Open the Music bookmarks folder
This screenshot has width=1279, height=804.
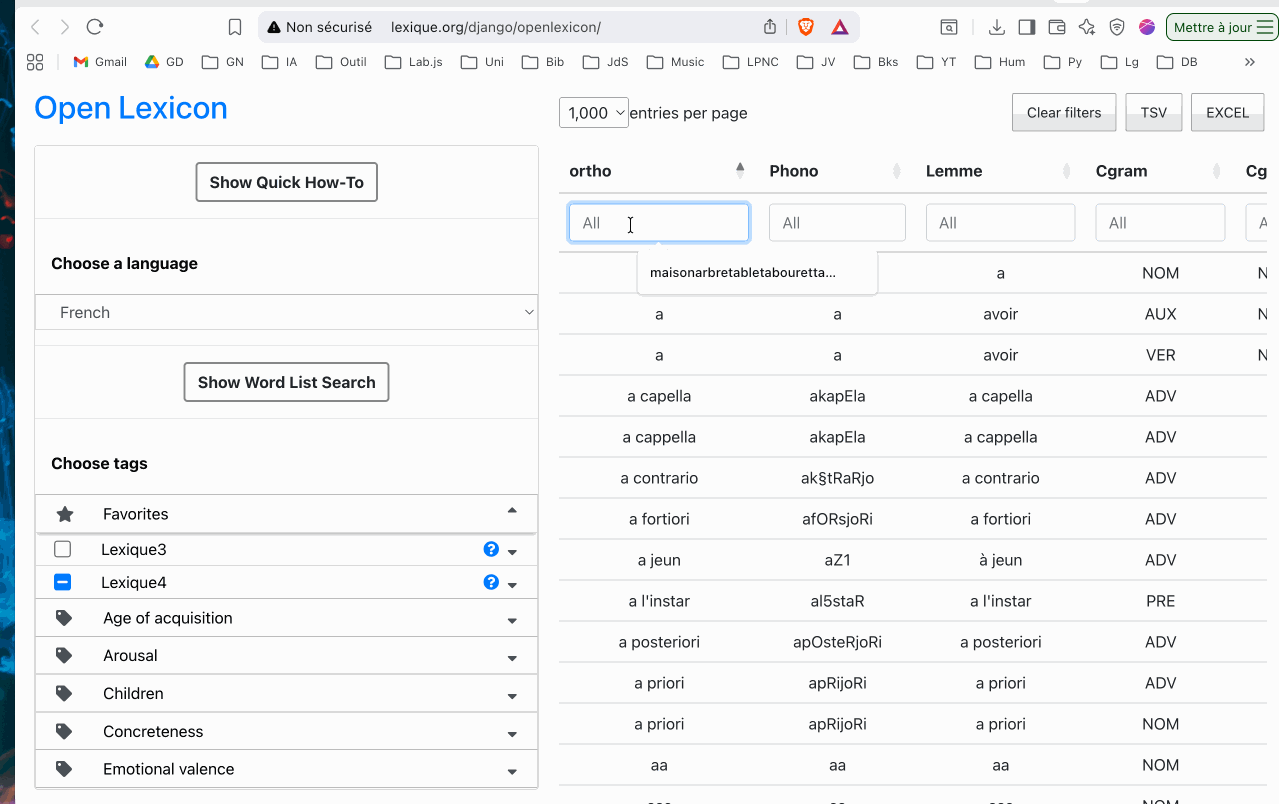(x=676, y=62)
